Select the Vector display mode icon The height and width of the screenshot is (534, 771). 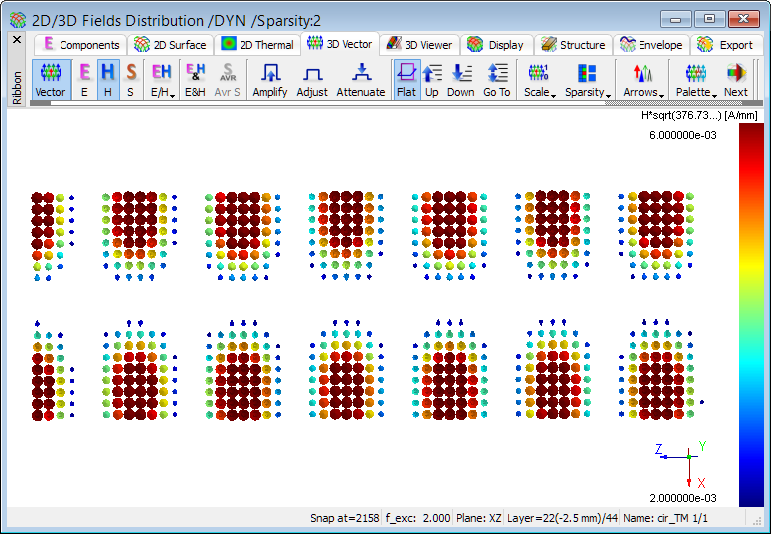[50, 80]
